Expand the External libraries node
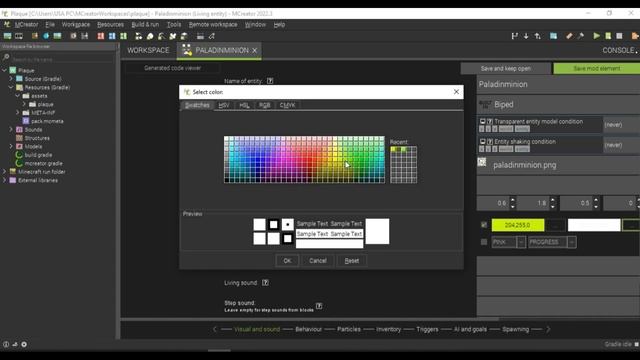 [4, 180]
